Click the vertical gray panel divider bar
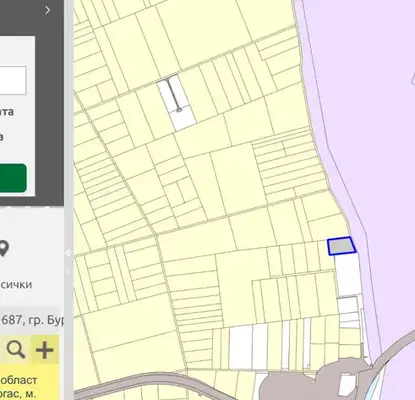This screenshot has width=415, height=400. [x=69, y=200]
